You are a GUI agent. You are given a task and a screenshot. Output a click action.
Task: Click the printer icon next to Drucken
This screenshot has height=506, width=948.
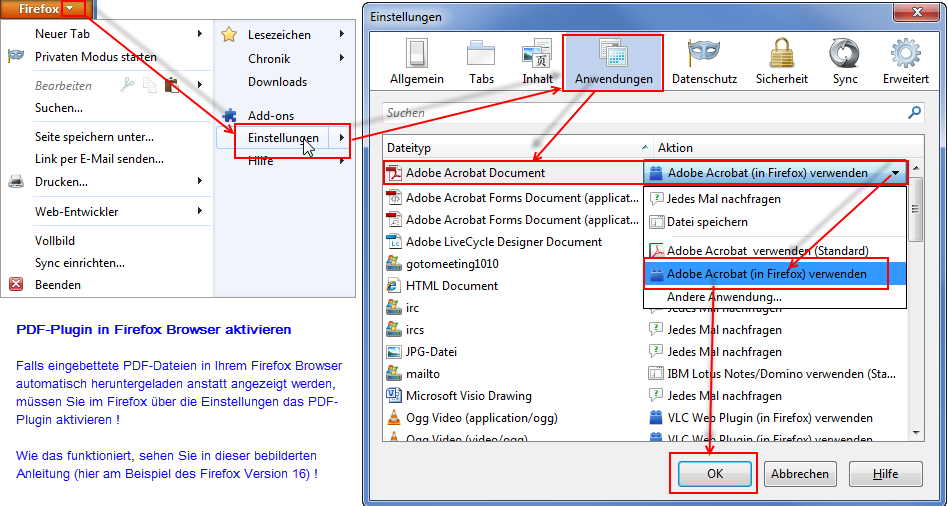pyautogui.click(x=16, y=181)
